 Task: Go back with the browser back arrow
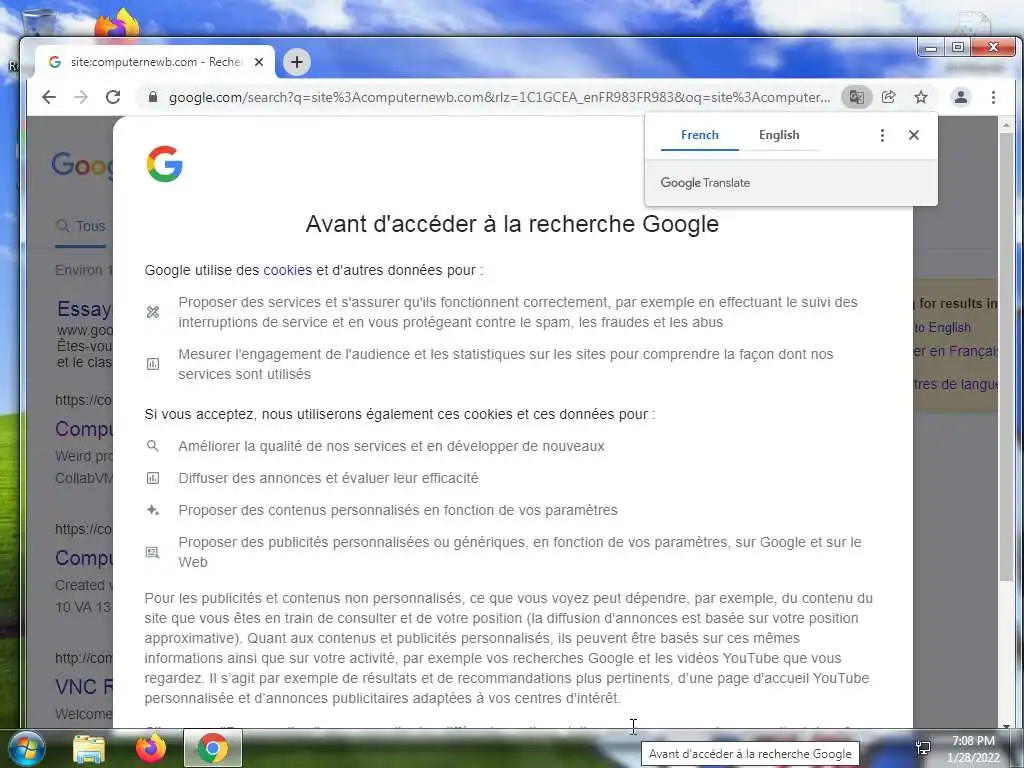coord(49,97)
